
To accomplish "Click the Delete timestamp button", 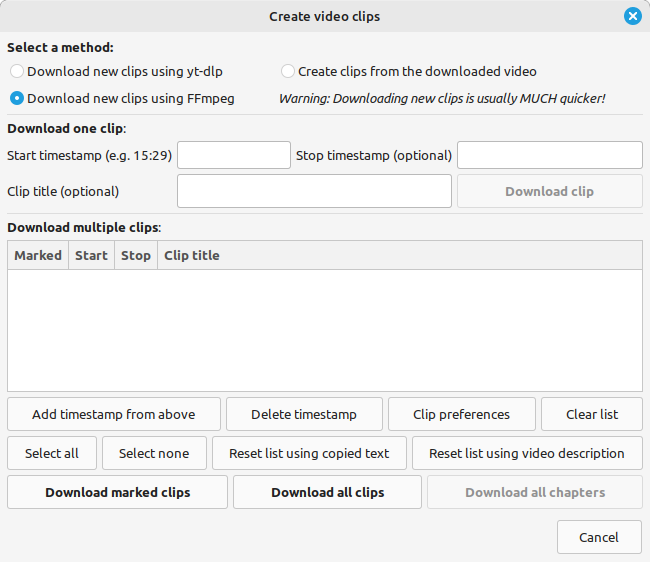I will 304,414.
